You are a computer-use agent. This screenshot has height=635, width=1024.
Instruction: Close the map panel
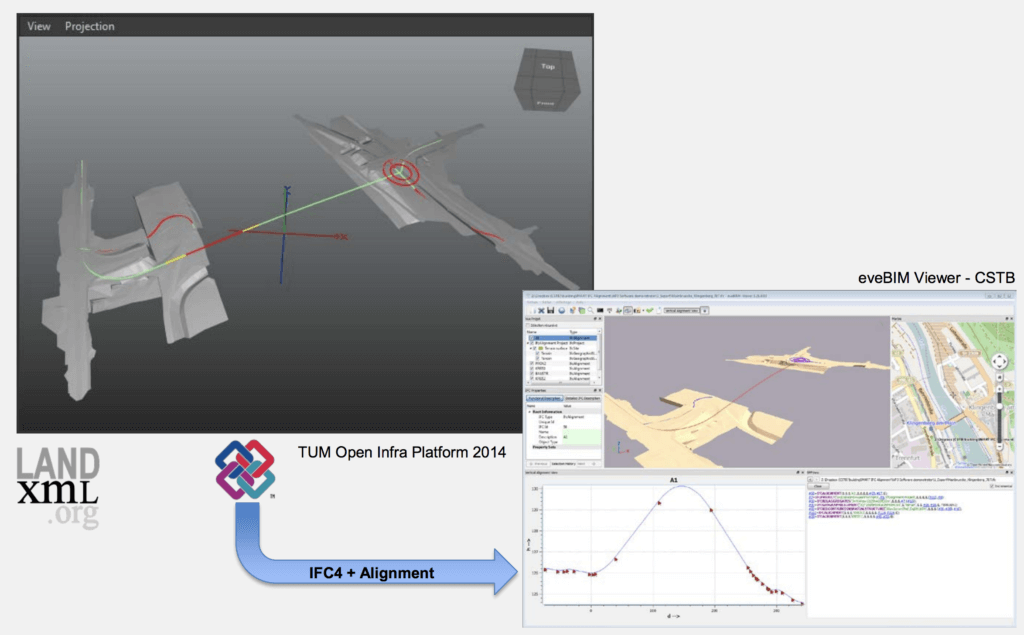[1012, 319]
